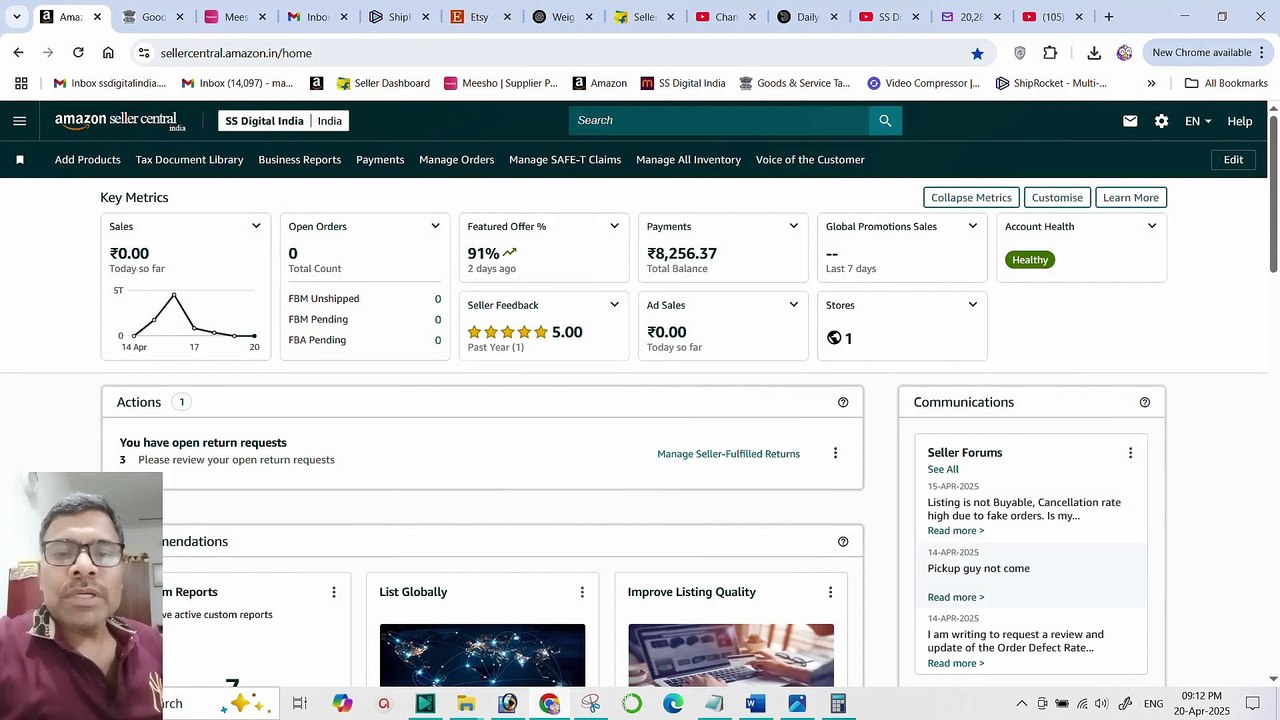
Task: Click the Amazon Seller Central logo
Action: click(x=120, y=121)
